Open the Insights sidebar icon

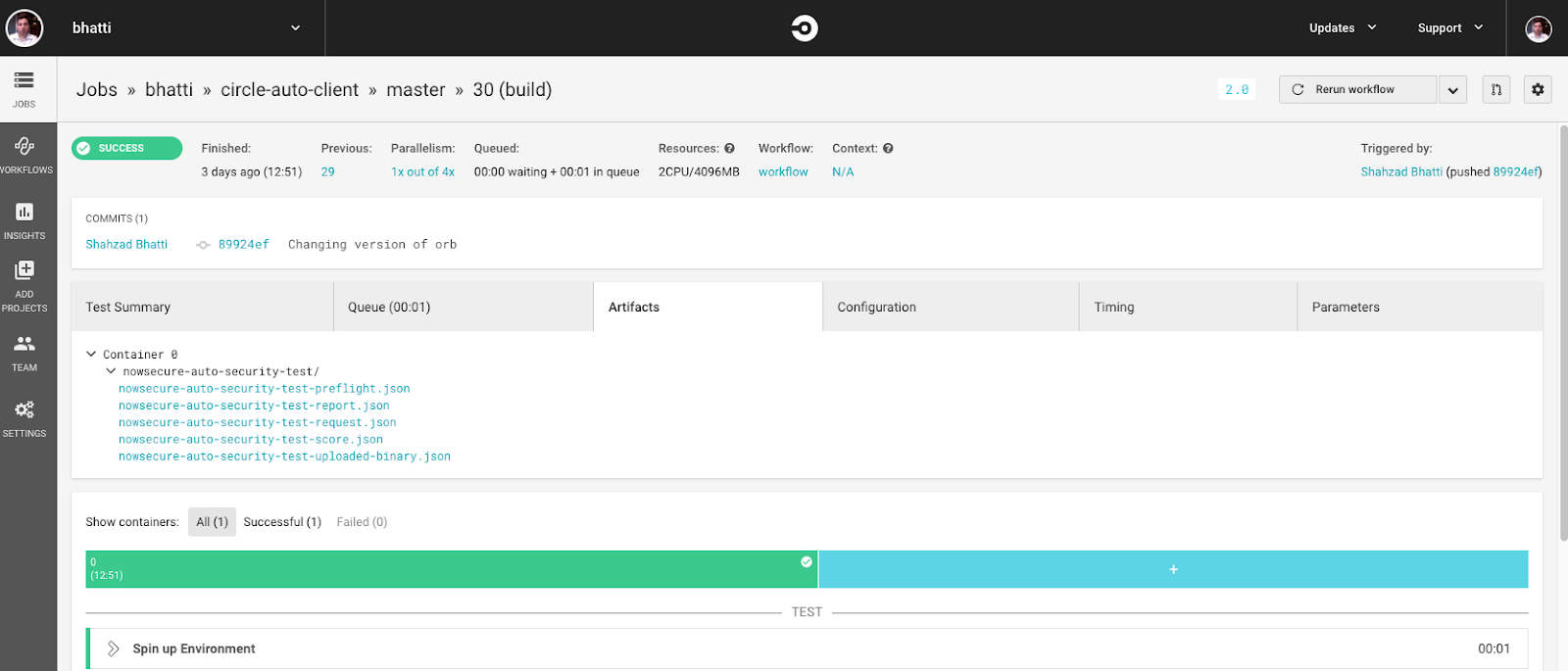[24, 214]
